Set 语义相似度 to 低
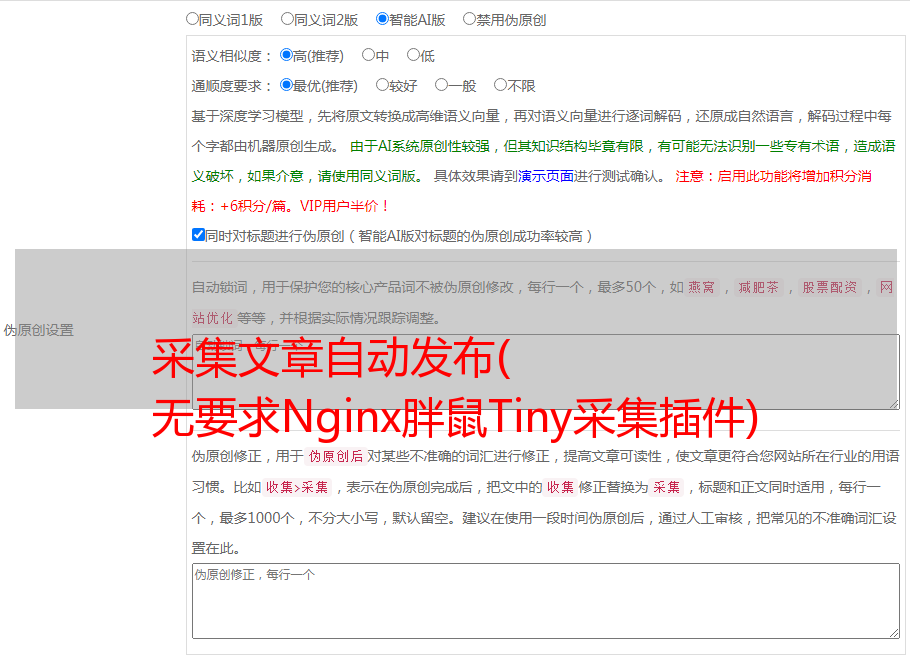Screen dimensions: 911x658 pyautogui.click(x=413, y=55)
